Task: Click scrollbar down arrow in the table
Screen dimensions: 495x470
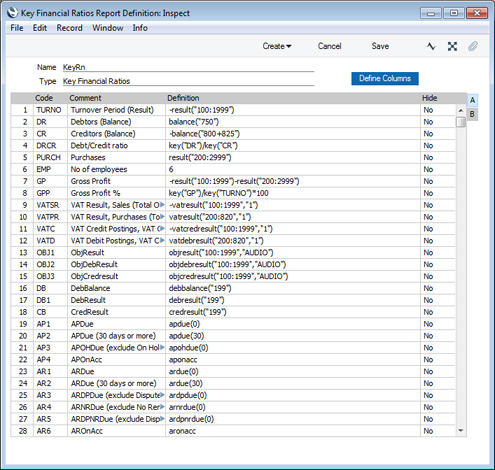Action: (x=461, y=431)
